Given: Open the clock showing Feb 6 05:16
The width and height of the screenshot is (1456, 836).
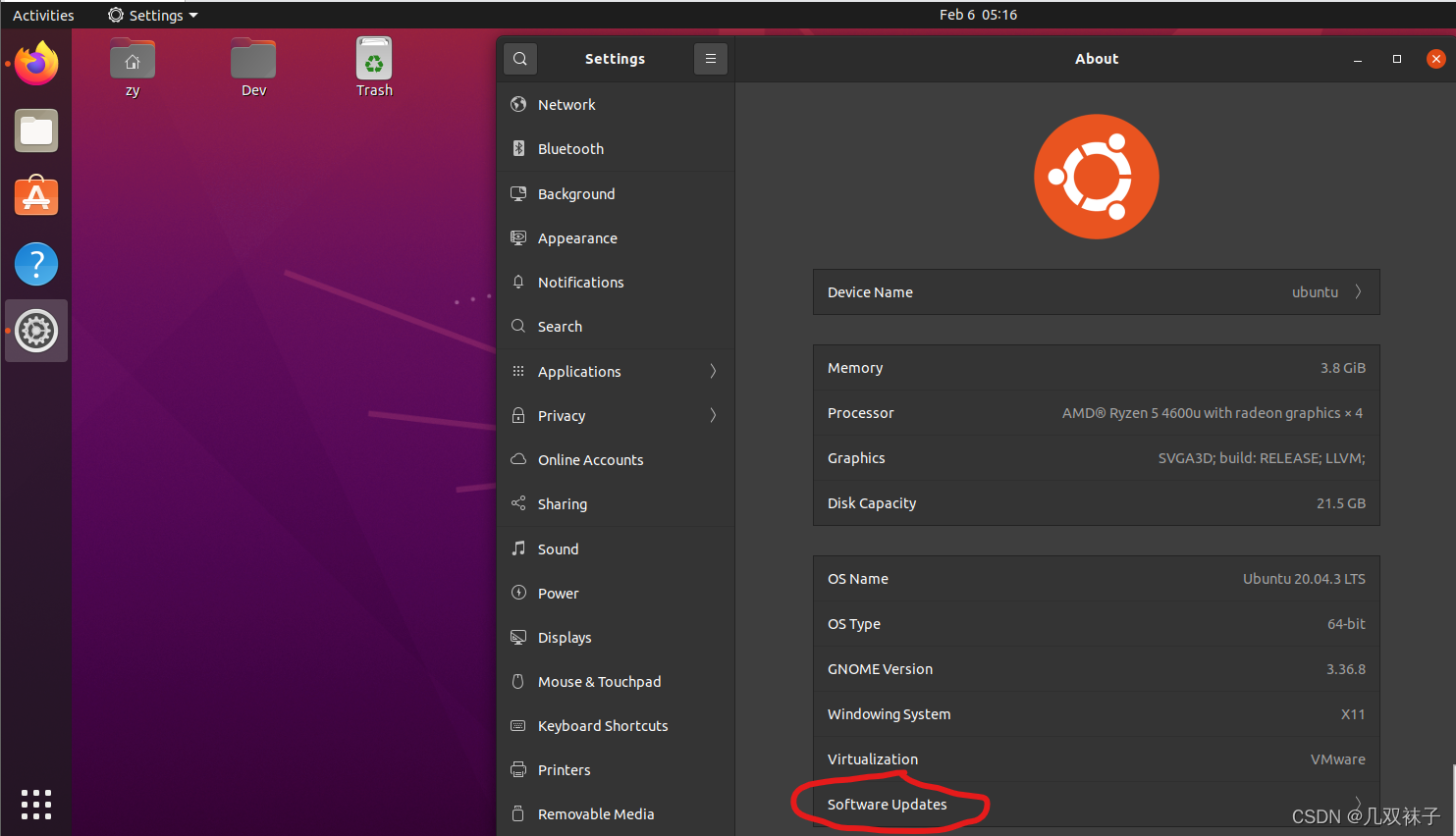Looking at the screenshot, I should 978,15.
